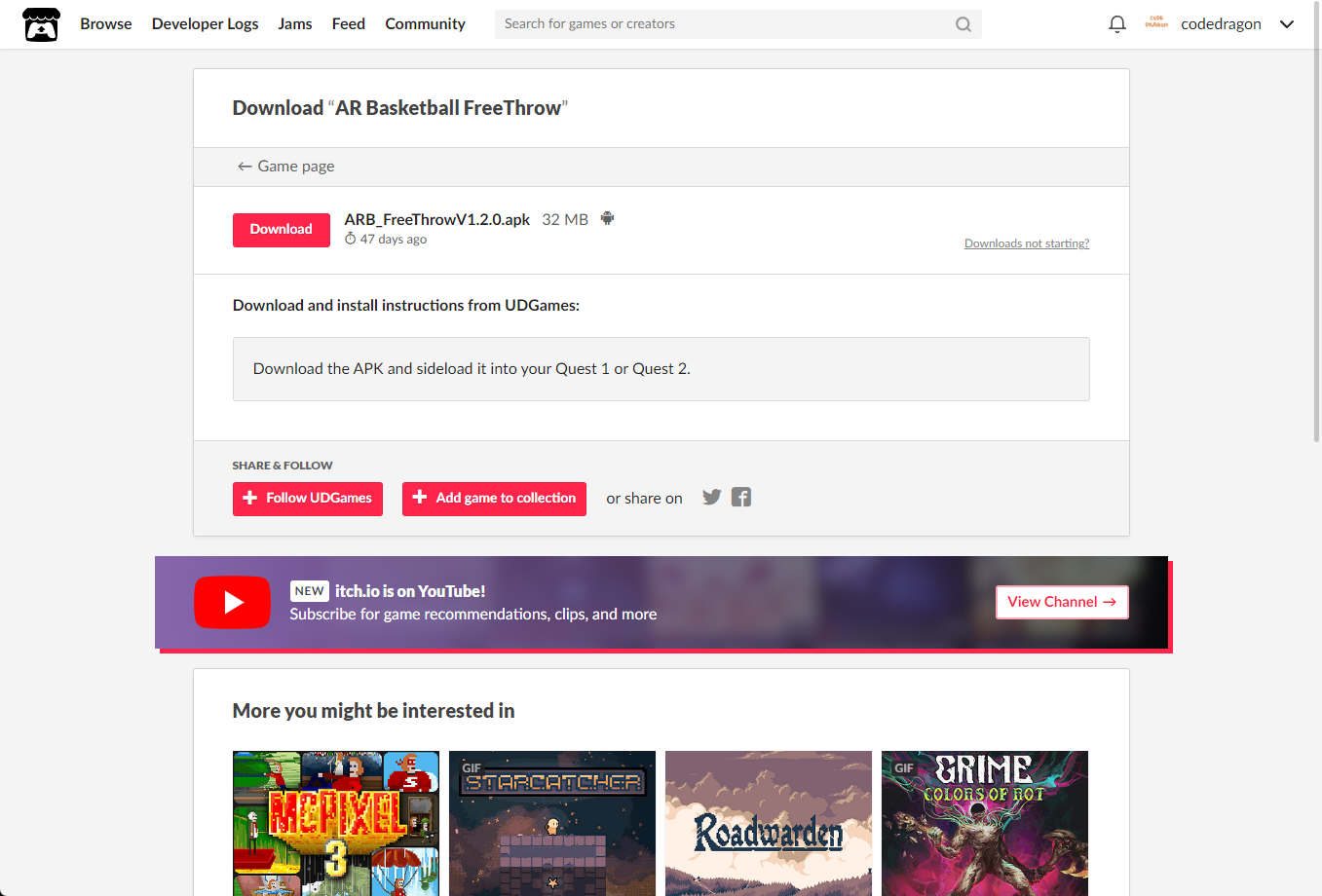Click the 47 days ago timestamp
Screen dimensions: 1322x896
[393, 240]
